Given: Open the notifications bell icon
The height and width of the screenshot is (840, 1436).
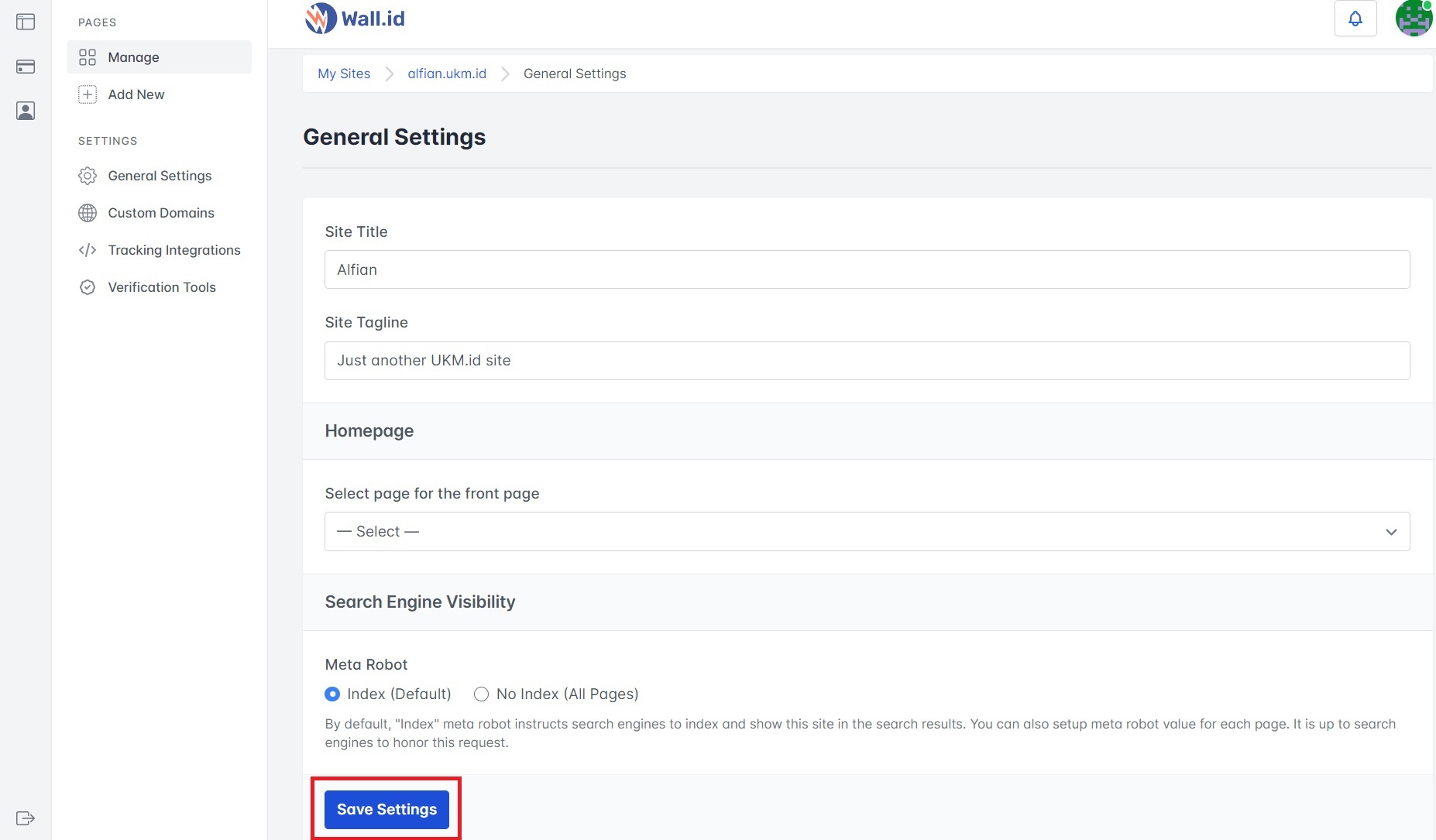Looking at the screenshot, I should pyautogui.click(x=1355, y=17).
